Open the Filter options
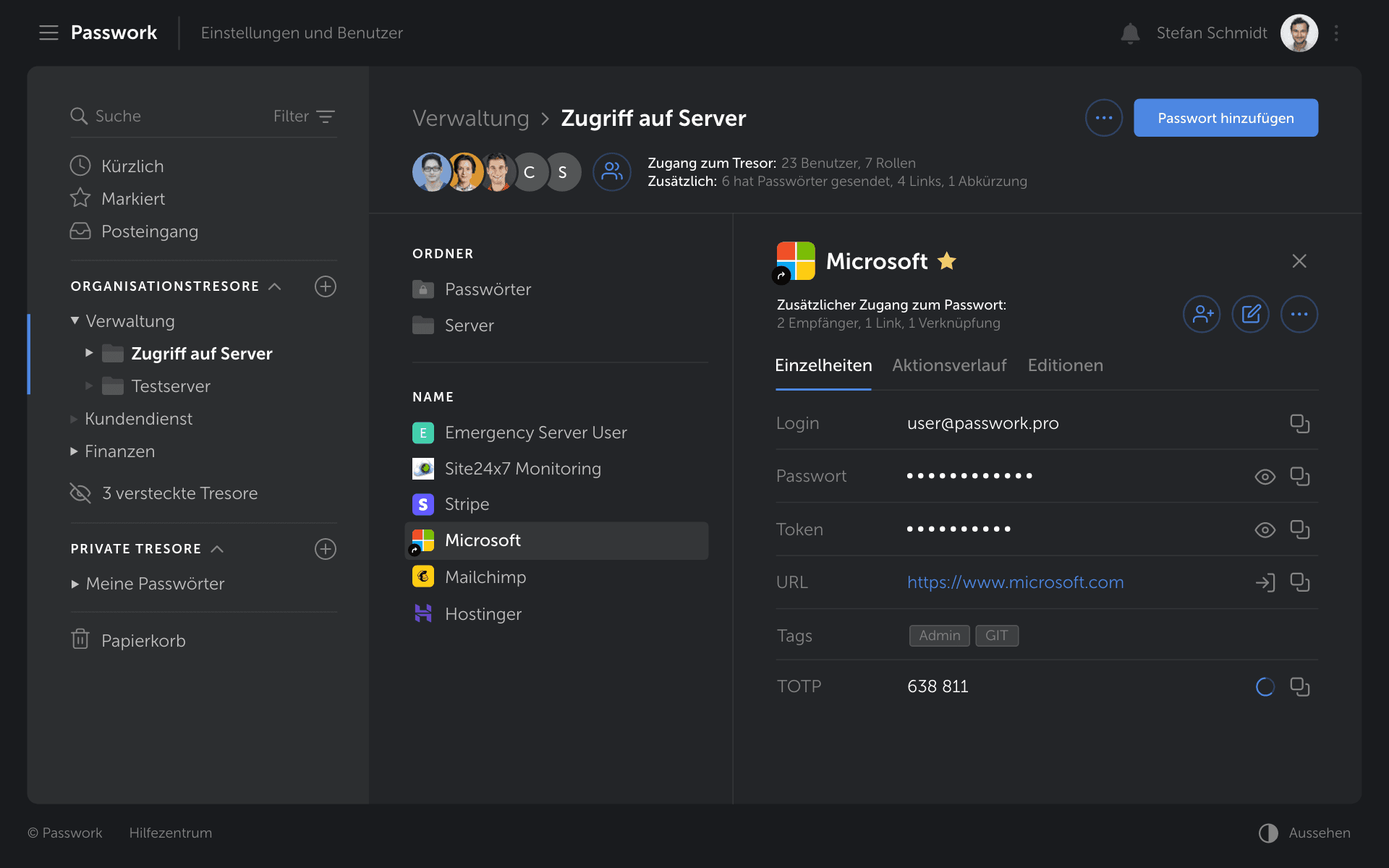The height and width of the screenshot is (868, 1389). [304, 116]
